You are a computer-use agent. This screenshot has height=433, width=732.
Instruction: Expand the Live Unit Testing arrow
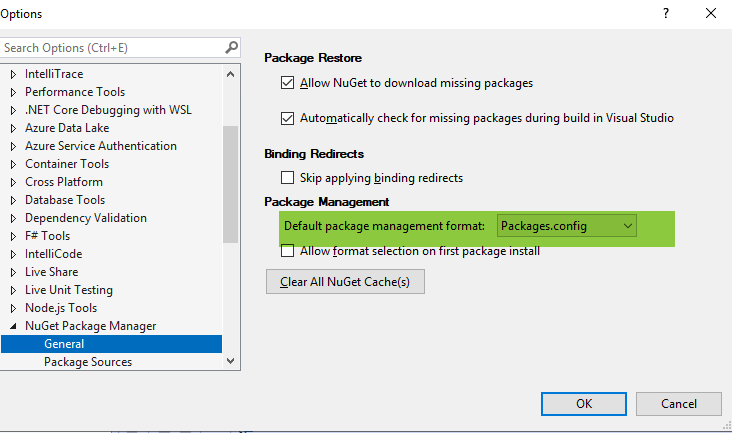pos(14,290)
